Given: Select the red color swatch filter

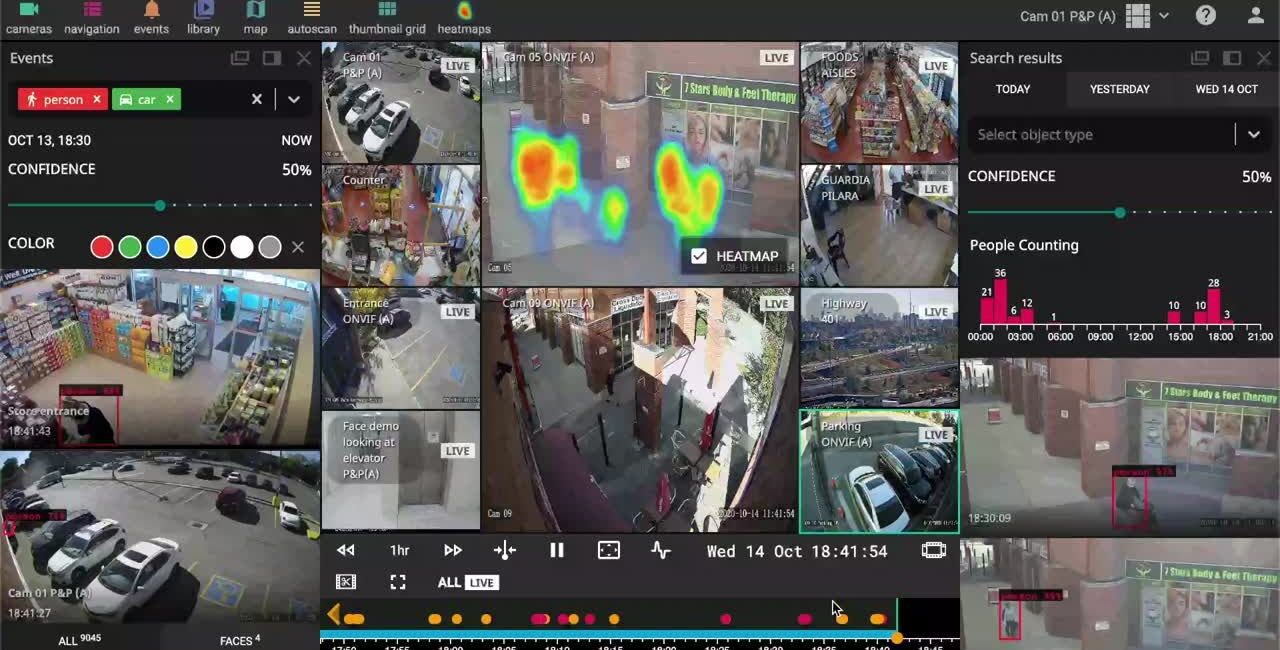Looking at the screenshot, I should (x=101, y=247).
